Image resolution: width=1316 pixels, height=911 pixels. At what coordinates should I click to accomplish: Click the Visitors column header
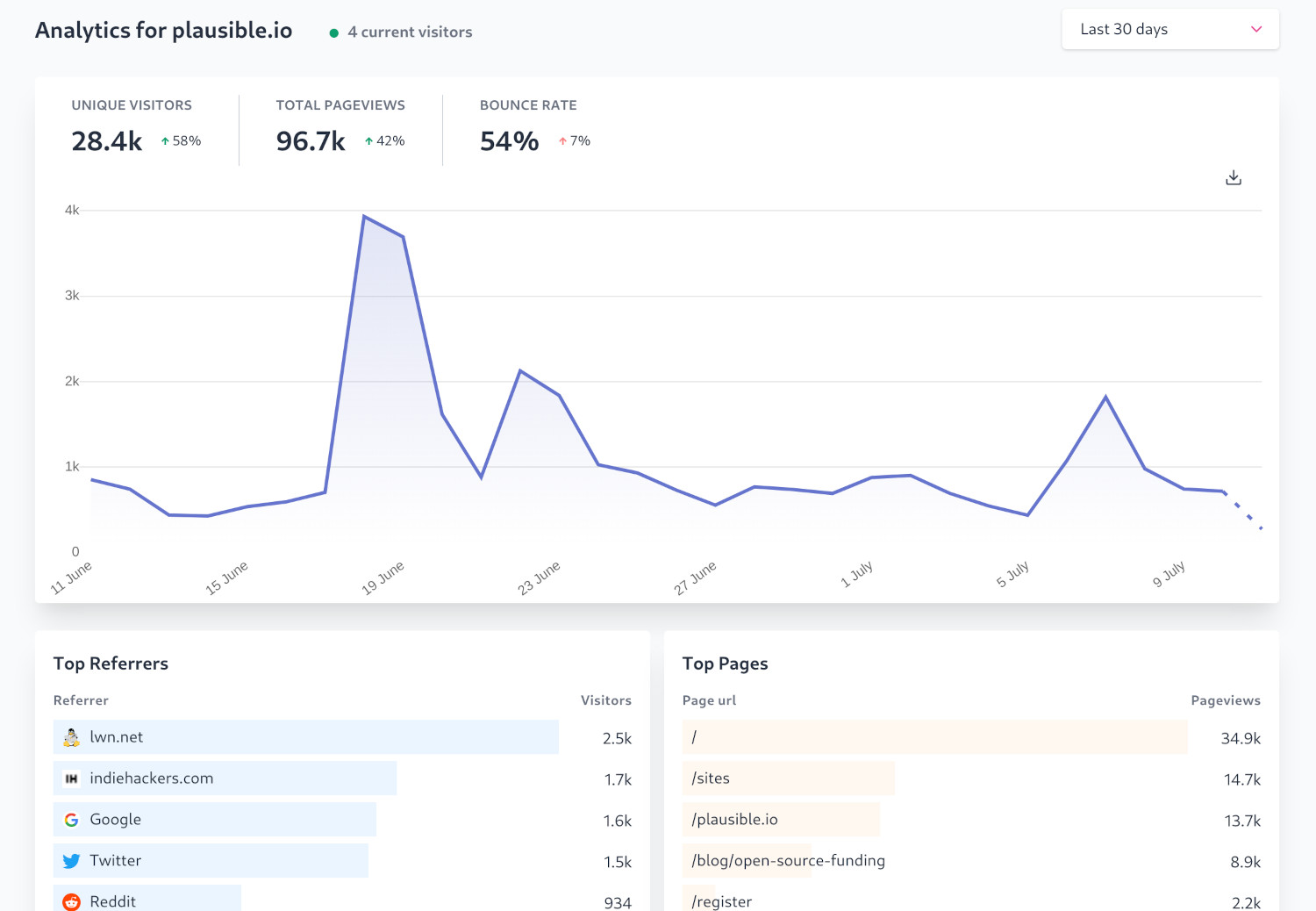coord(606,700)
